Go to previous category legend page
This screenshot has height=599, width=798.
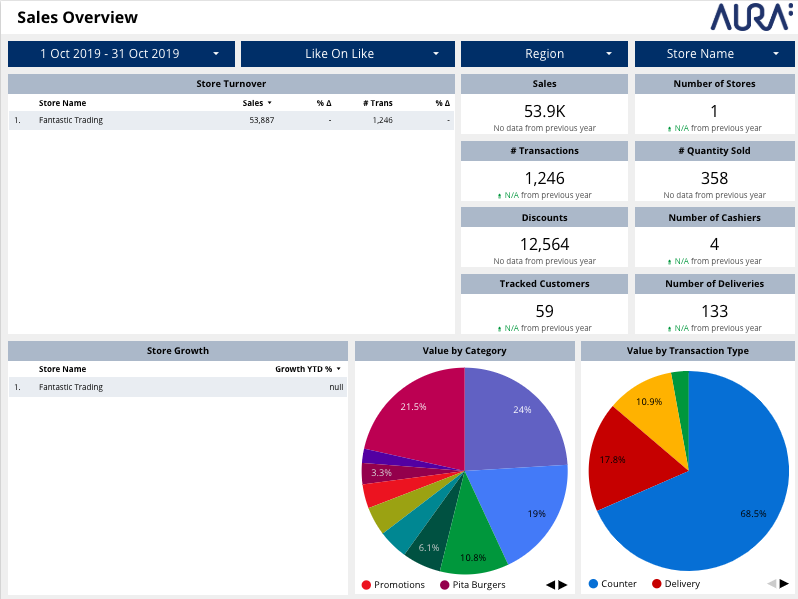[550, 584]
